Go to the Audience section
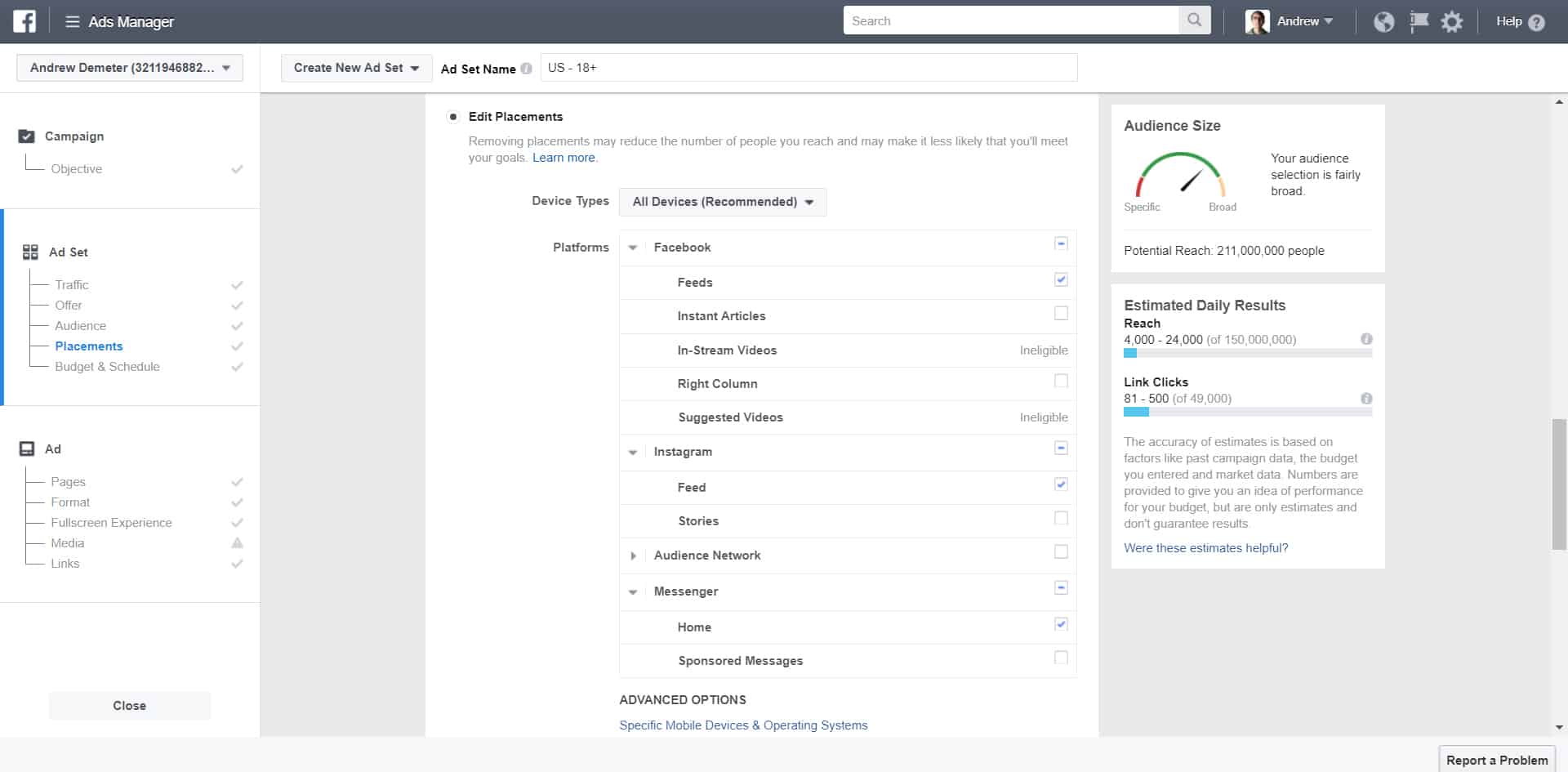1568x772 pixels. [81, 326]
